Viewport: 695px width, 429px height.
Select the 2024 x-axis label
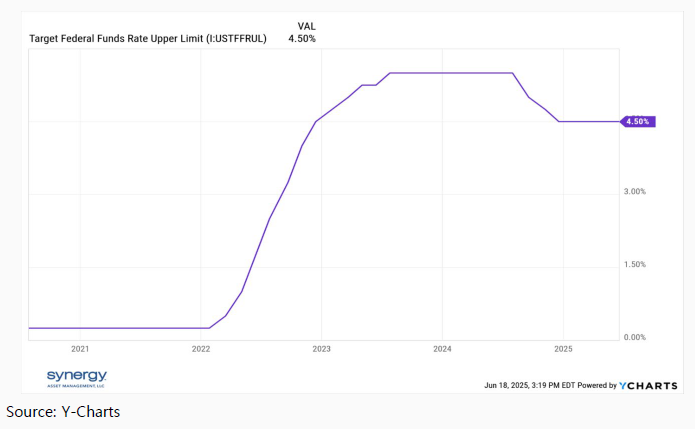(x=442, y=349)
